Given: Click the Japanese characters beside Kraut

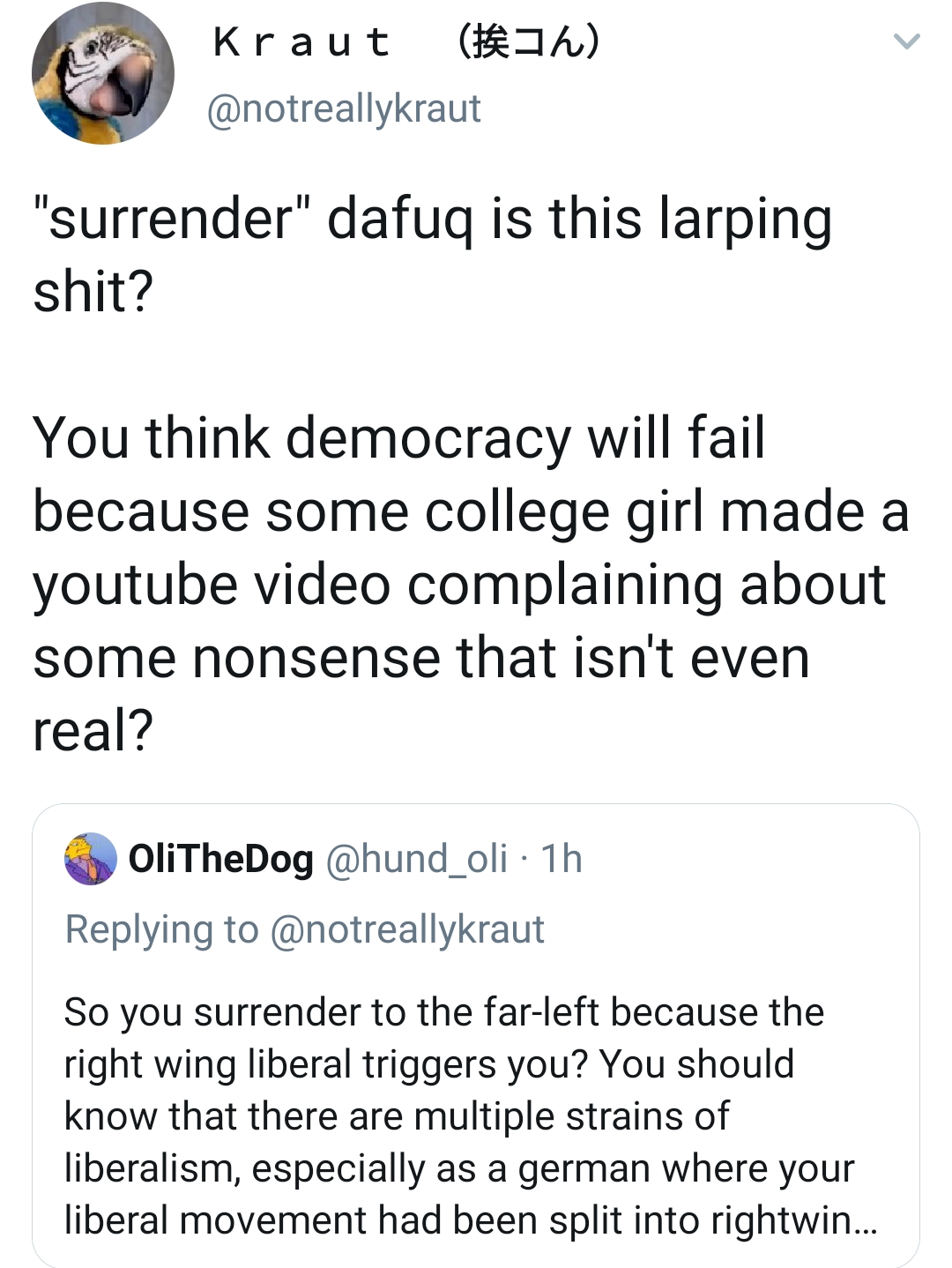Looking at the screenshot, I should 529,41.
